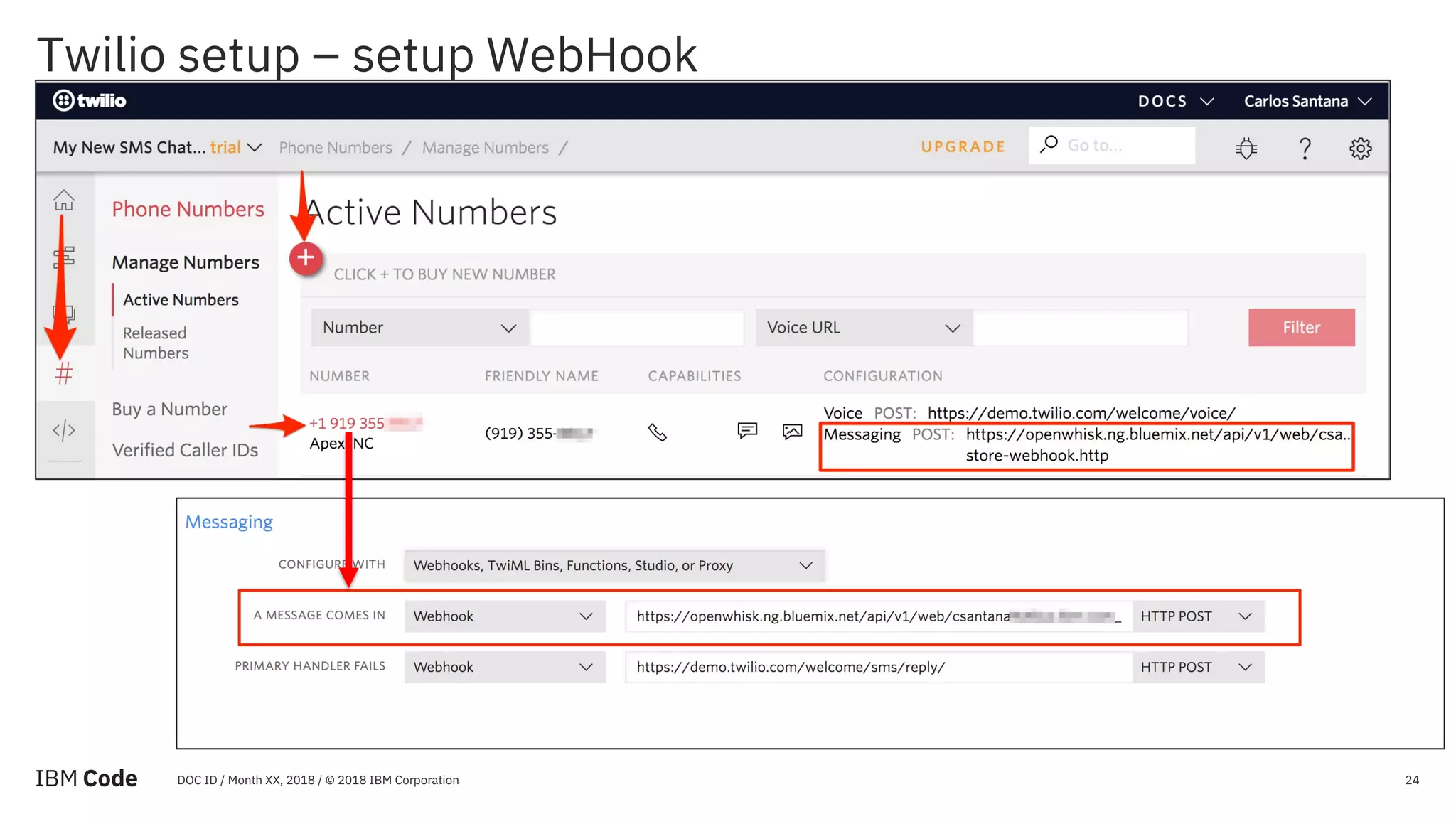Screen dimensions: 1456x819
Task: Open the Primary Handler Fails Webhook dropdown
Action: point(505,667)
